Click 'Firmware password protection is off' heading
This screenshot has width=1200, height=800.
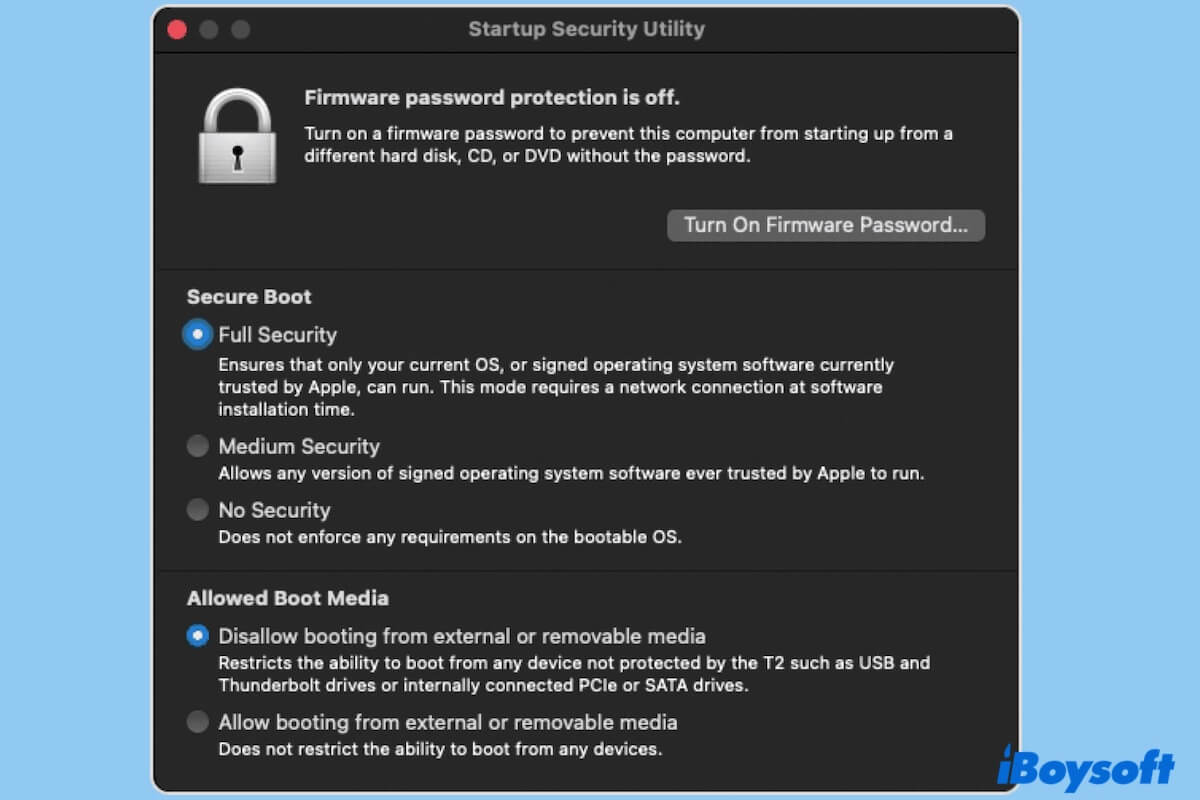click(491, 98)
